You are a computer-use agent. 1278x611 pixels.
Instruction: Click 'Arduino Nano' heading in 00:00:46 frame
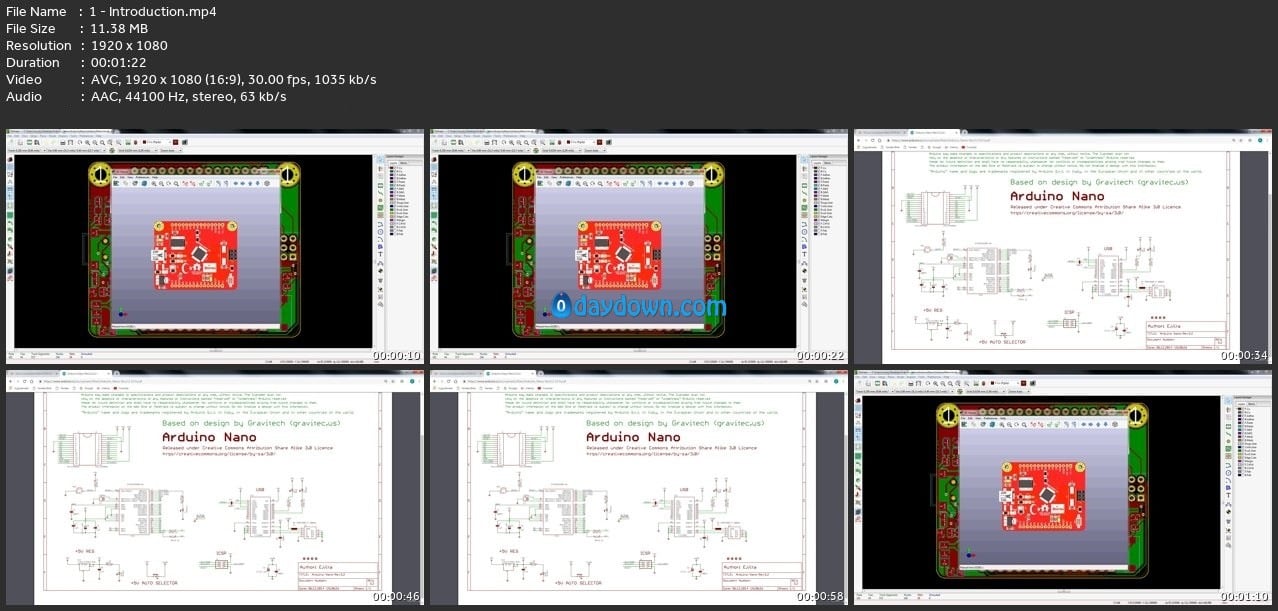[x=211, y=437]
